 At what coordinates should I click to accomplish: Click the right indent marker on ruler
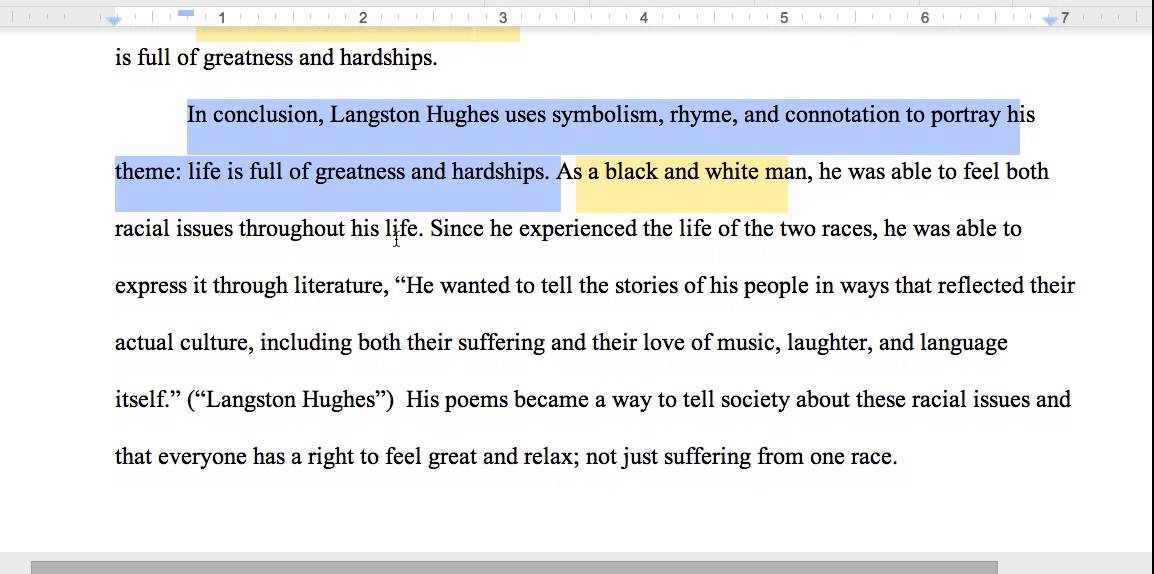pos(1049,21)
